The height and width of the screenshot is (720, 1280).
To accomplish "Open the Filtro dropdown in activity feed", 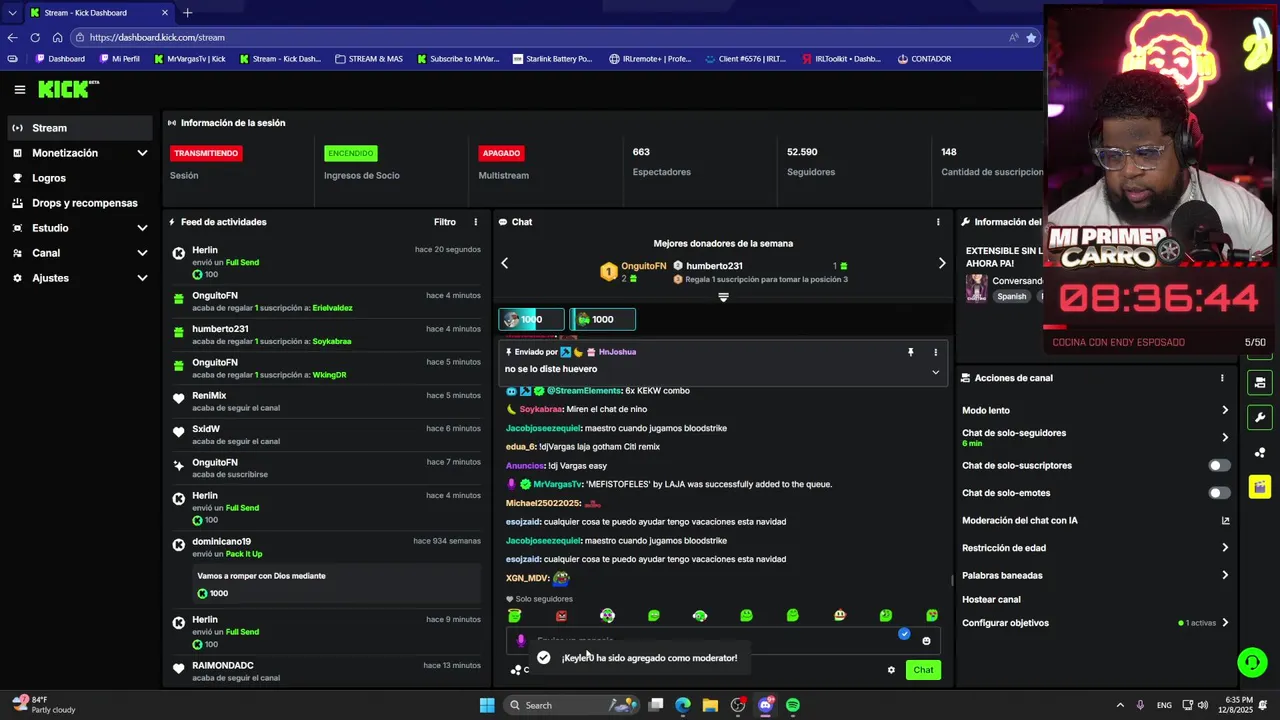I will [x=445, y=222].
